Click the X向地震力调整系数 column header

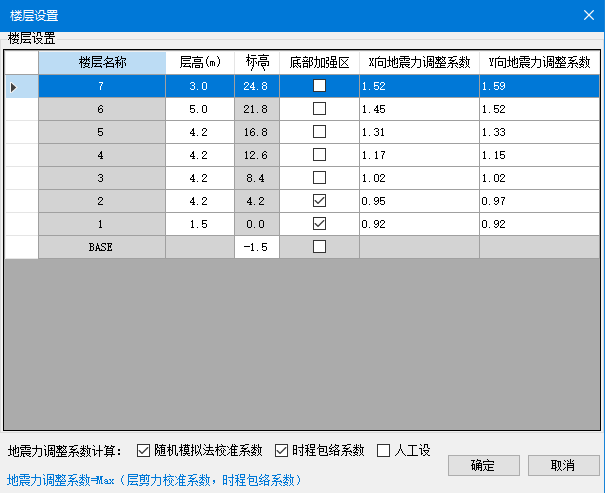[x=419, y=62]
